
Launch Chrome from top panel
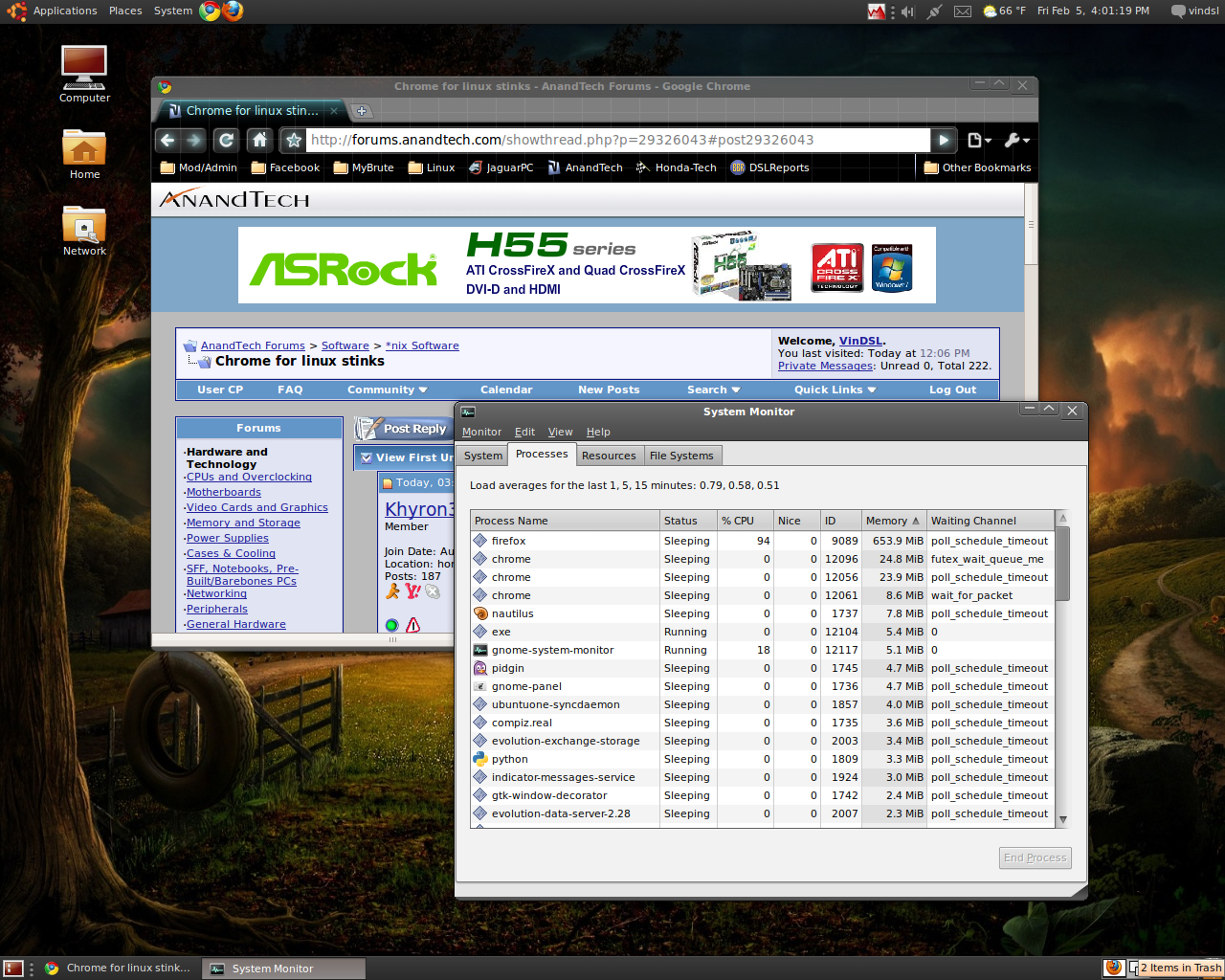pyautogui.click(x=210, y=11)
